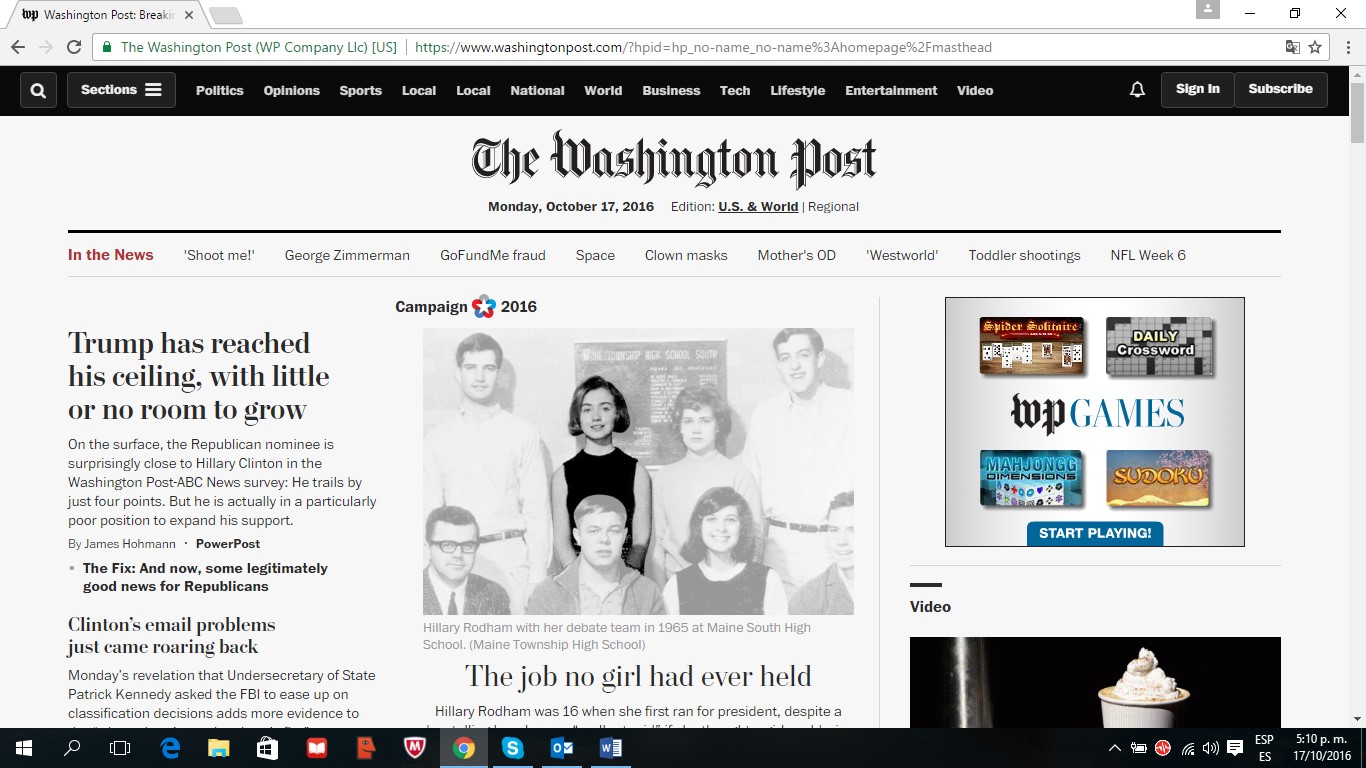Click The Washington Post masthead logo
This screenshot has width=1366, height=768.
click(674, 159)
